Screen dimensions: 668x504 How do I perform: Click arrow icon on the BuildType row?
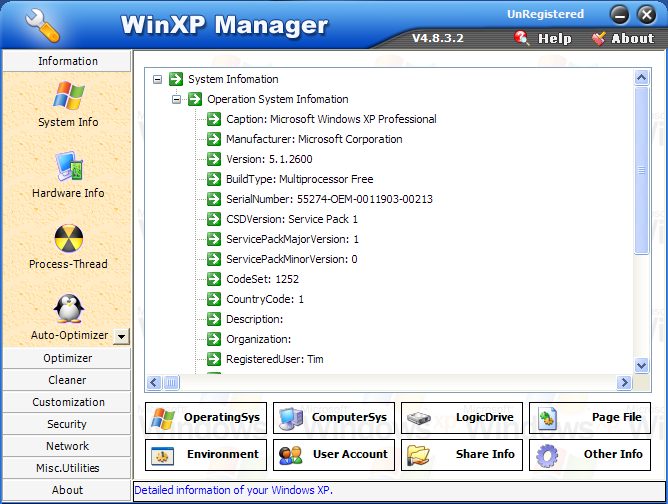coord(214,179)
